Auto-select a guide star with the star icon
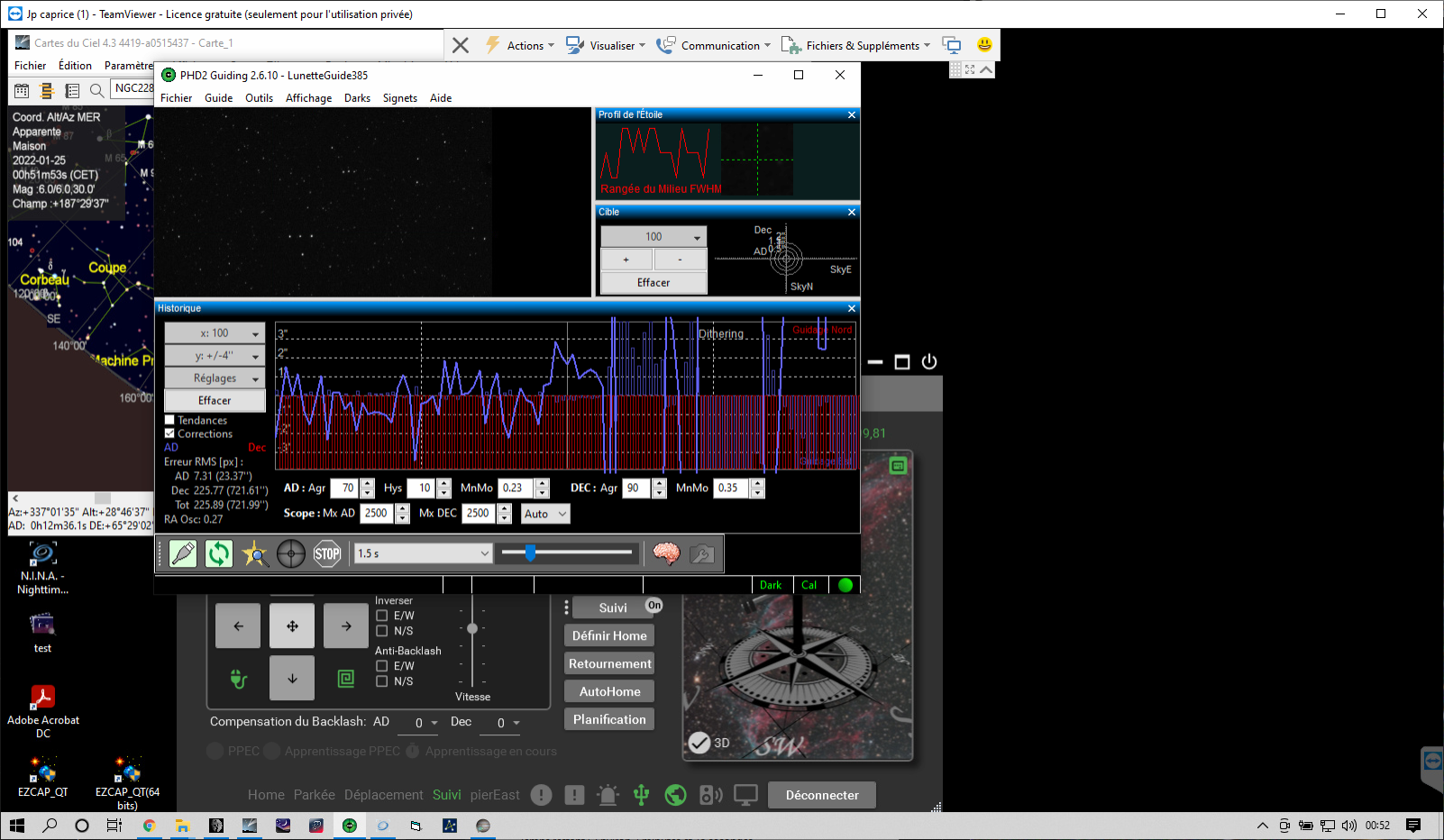The width and height of the screenshot is (1444, 840). pyautogui.click(x=255, y=553)
